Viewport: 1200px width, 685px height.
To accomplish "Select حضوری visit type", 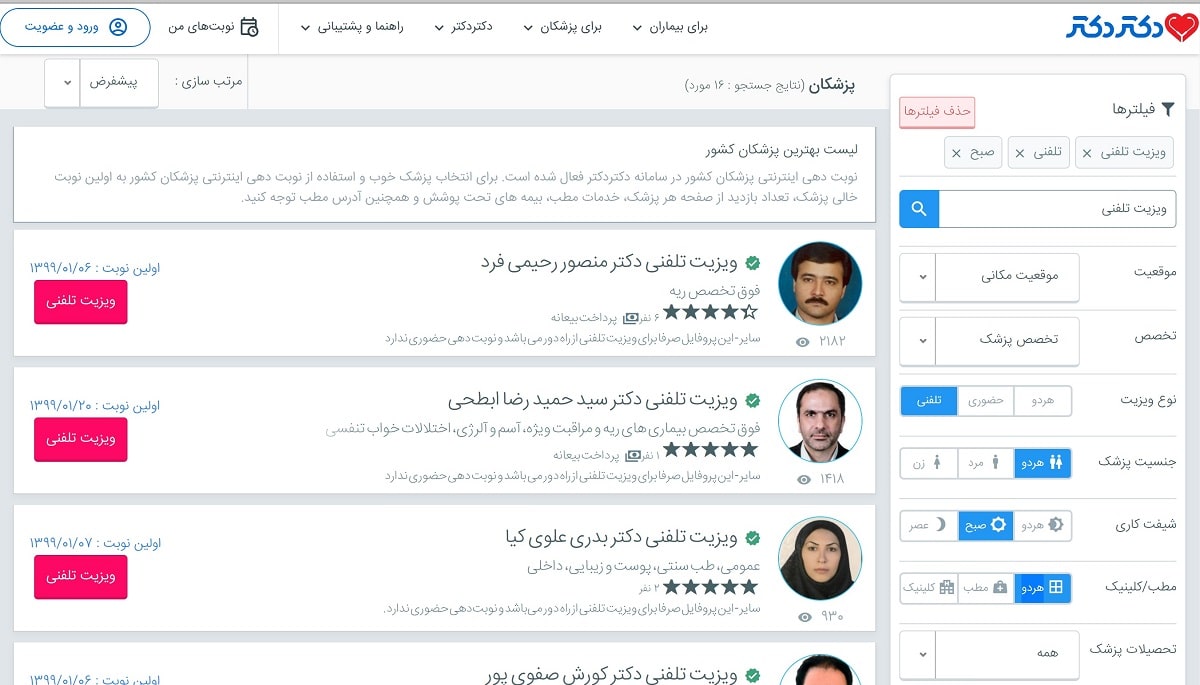I will [986, 401].
